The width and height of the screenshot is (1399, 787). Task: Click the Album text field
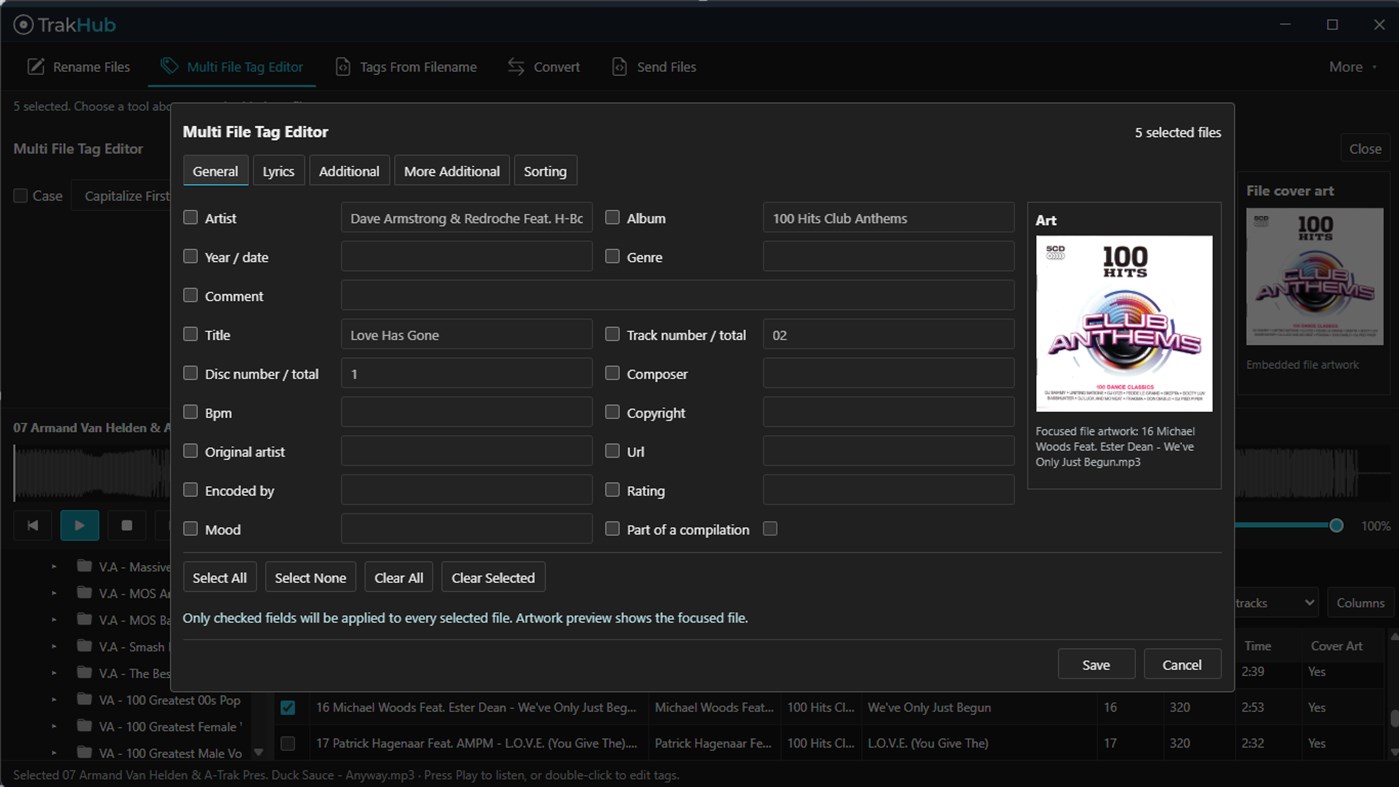click(888, 218)
